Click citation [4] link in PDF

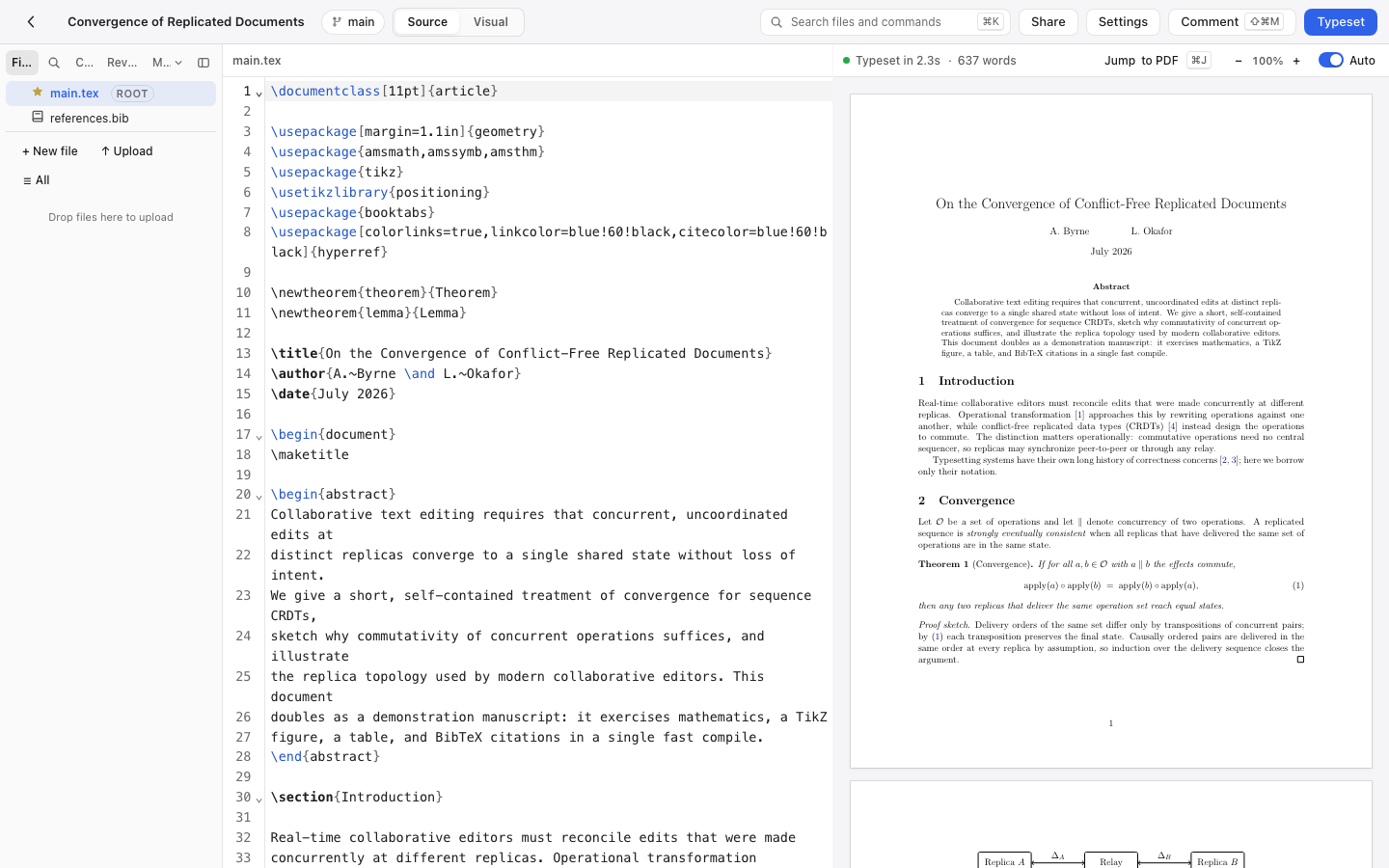tap(1172, 425)
